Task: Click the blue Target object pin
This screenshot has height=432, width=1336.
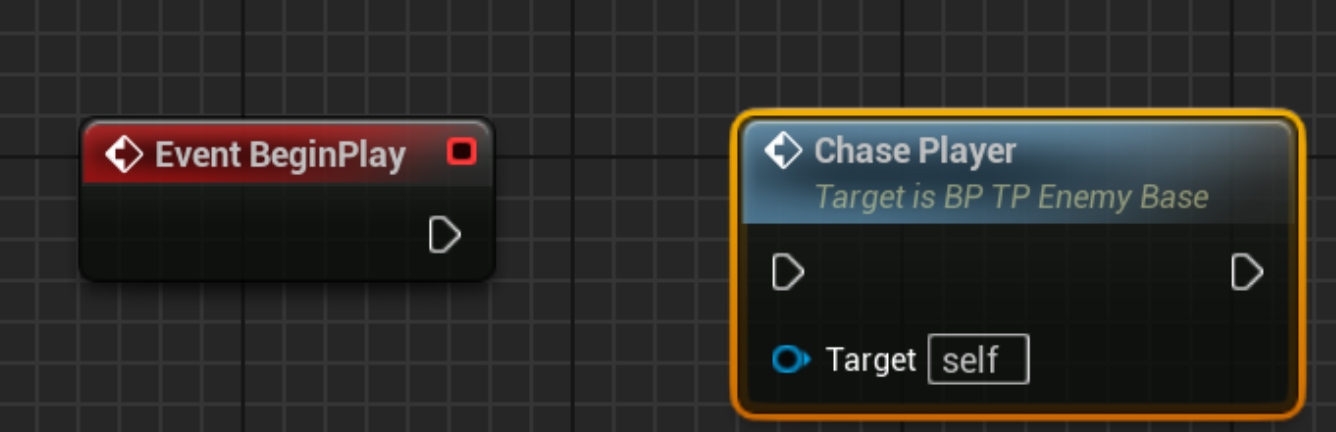Action: click(x=791, y=359)
